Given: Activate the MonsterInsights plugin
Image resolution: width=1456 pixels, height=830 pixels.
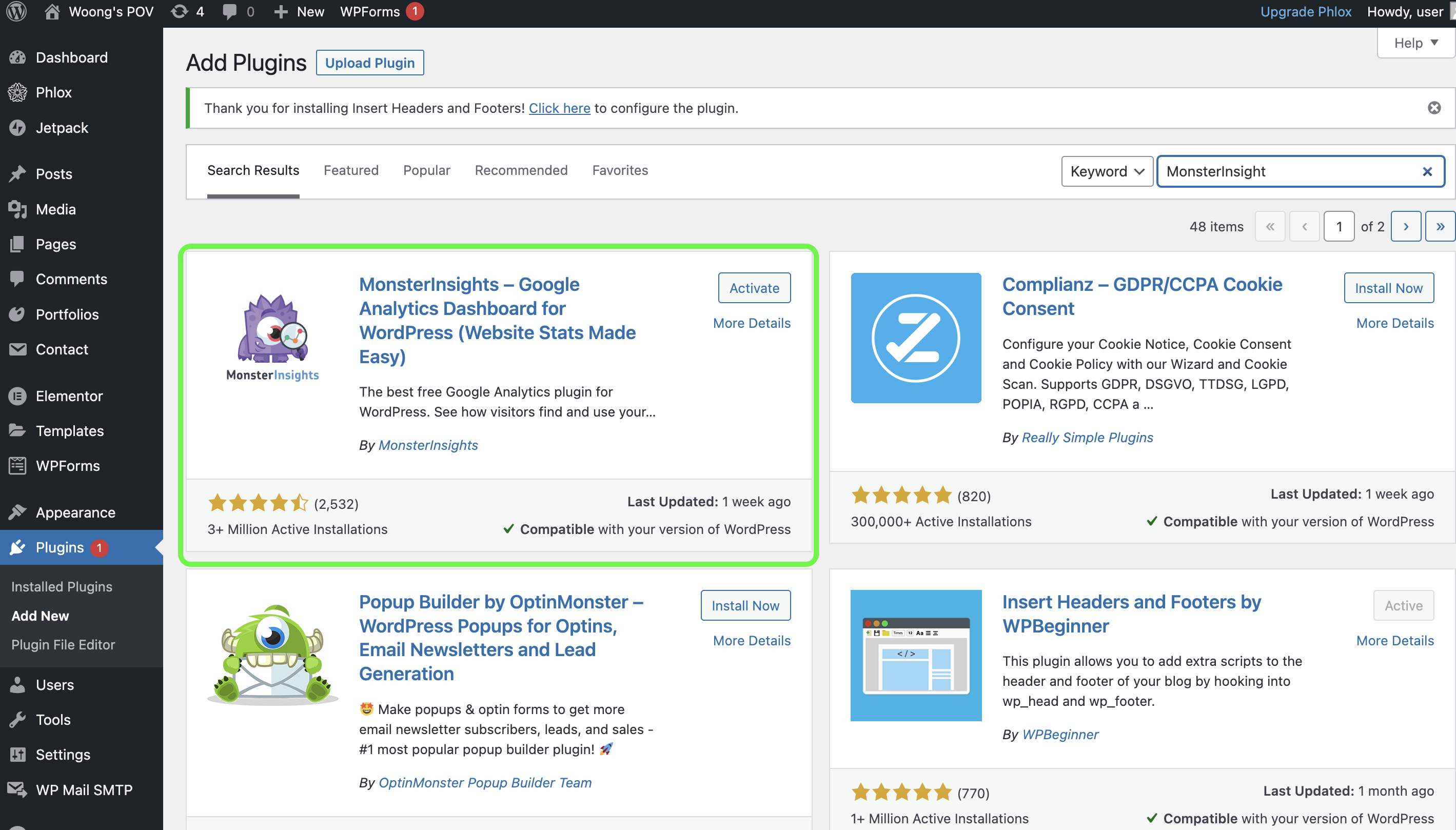Looking at the screenshot, I should 754,288.
